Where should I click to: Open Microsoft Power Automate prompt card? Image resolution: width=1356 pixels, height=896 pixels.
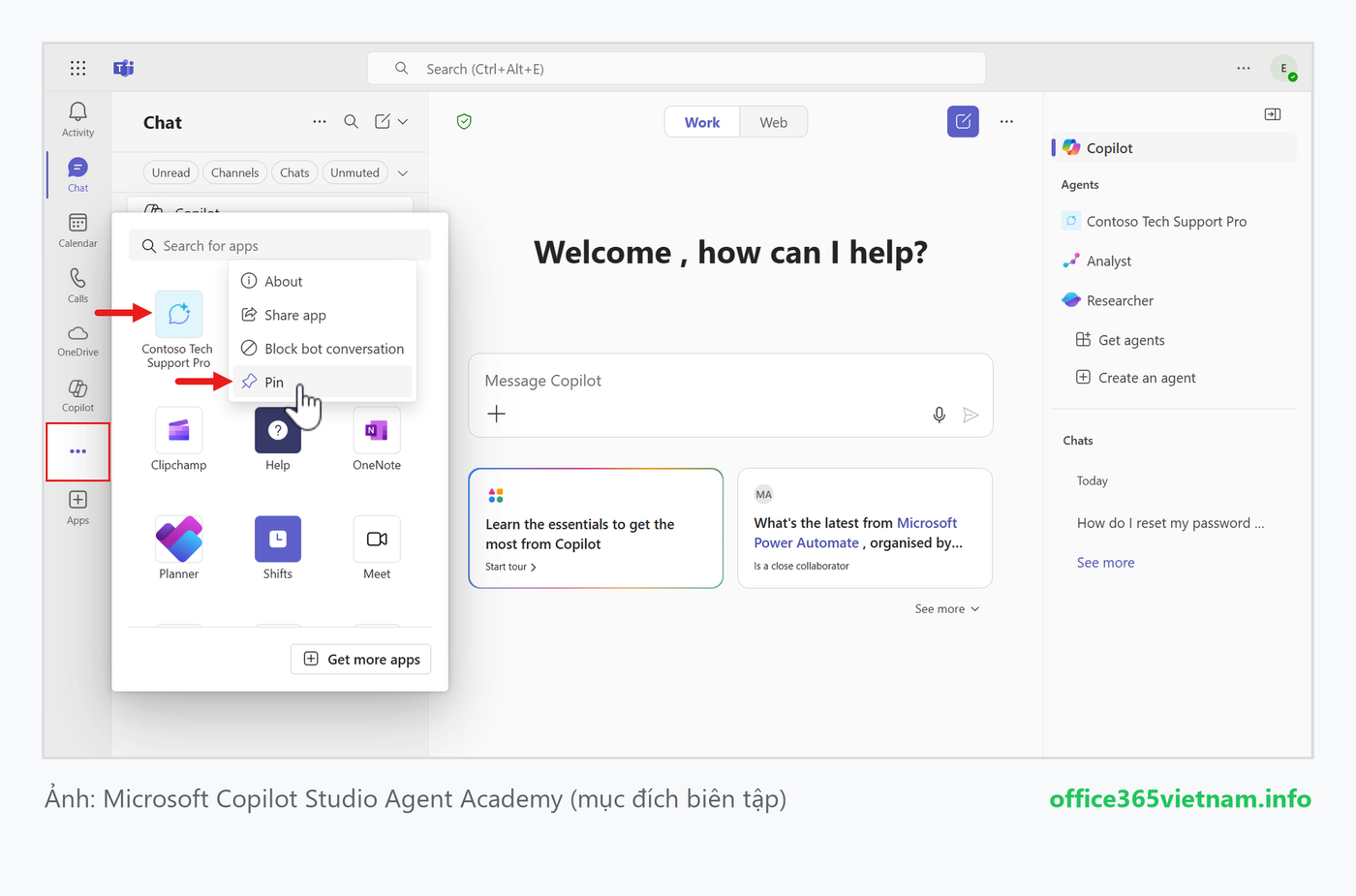coord(865,528)
